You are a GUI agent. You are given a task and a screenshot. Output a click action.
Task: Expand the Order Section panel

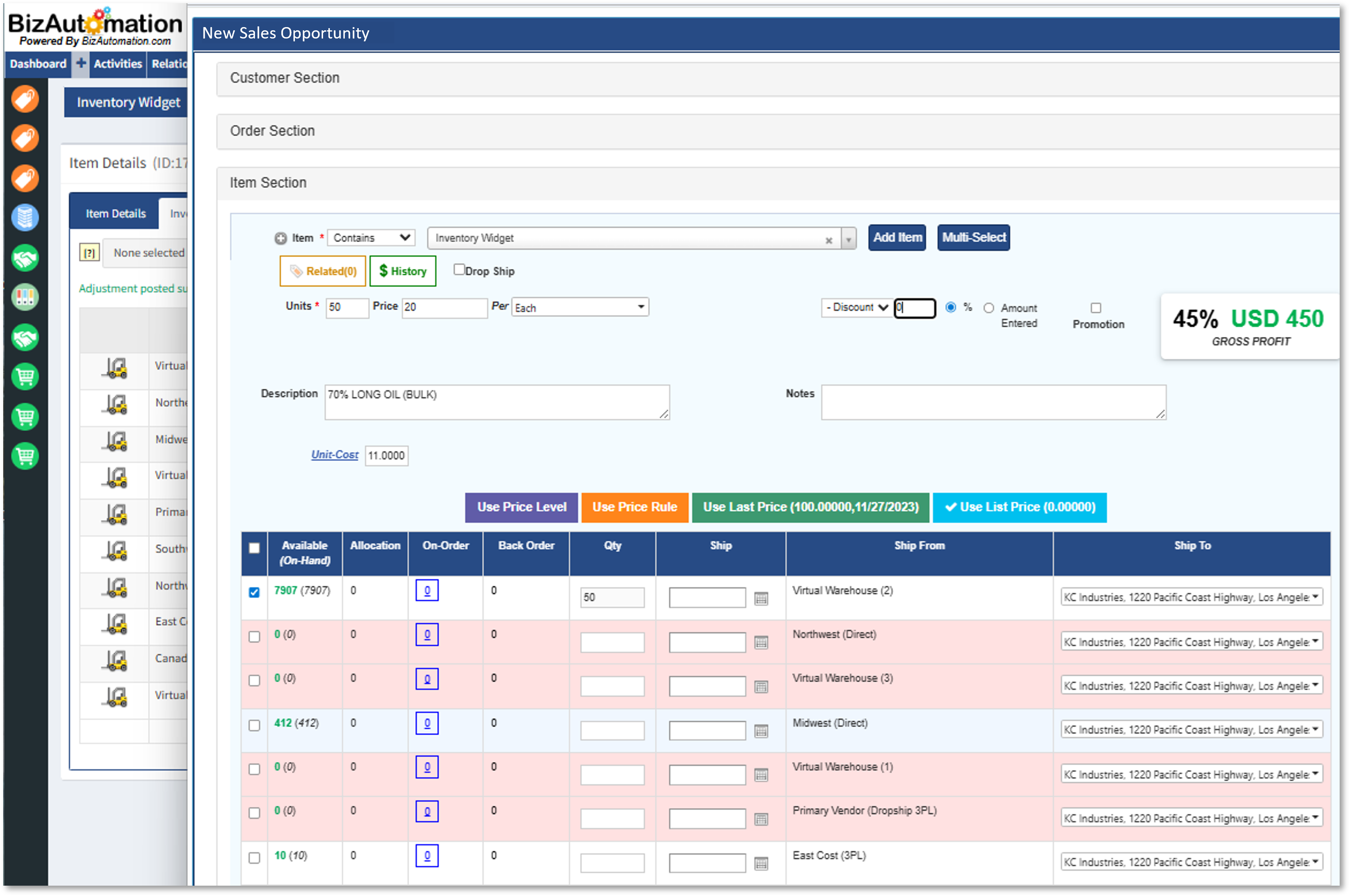point(778,132)
